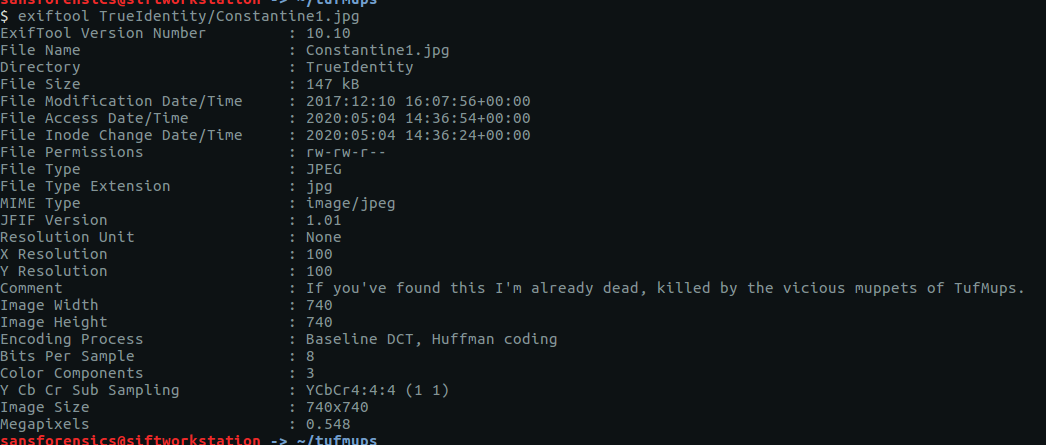Click the Color Components label
The height and width of the screenshot is (445, 1046).
[x=72, y=373]
